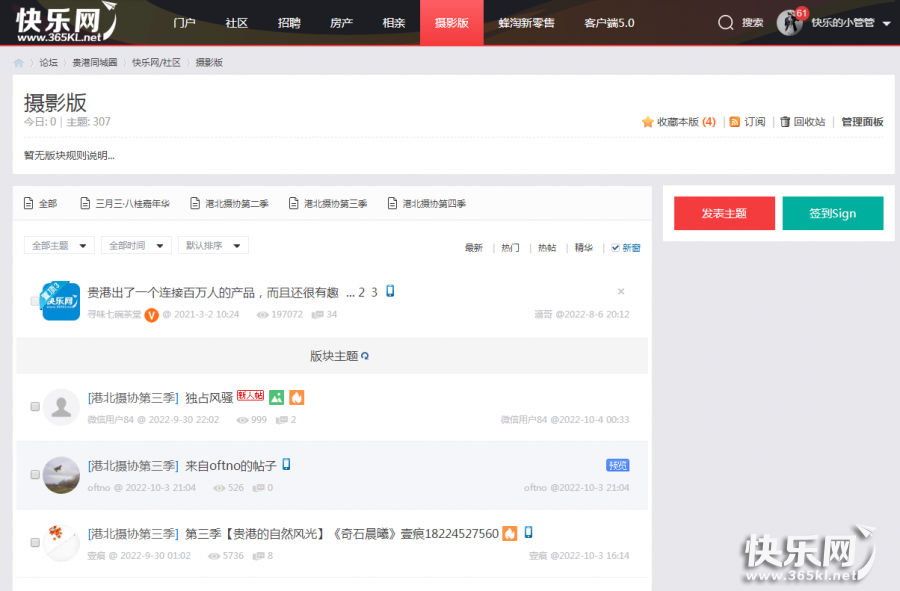
Task: Open the 蜂淘新零售 nav item
Action: click(526, 23)
